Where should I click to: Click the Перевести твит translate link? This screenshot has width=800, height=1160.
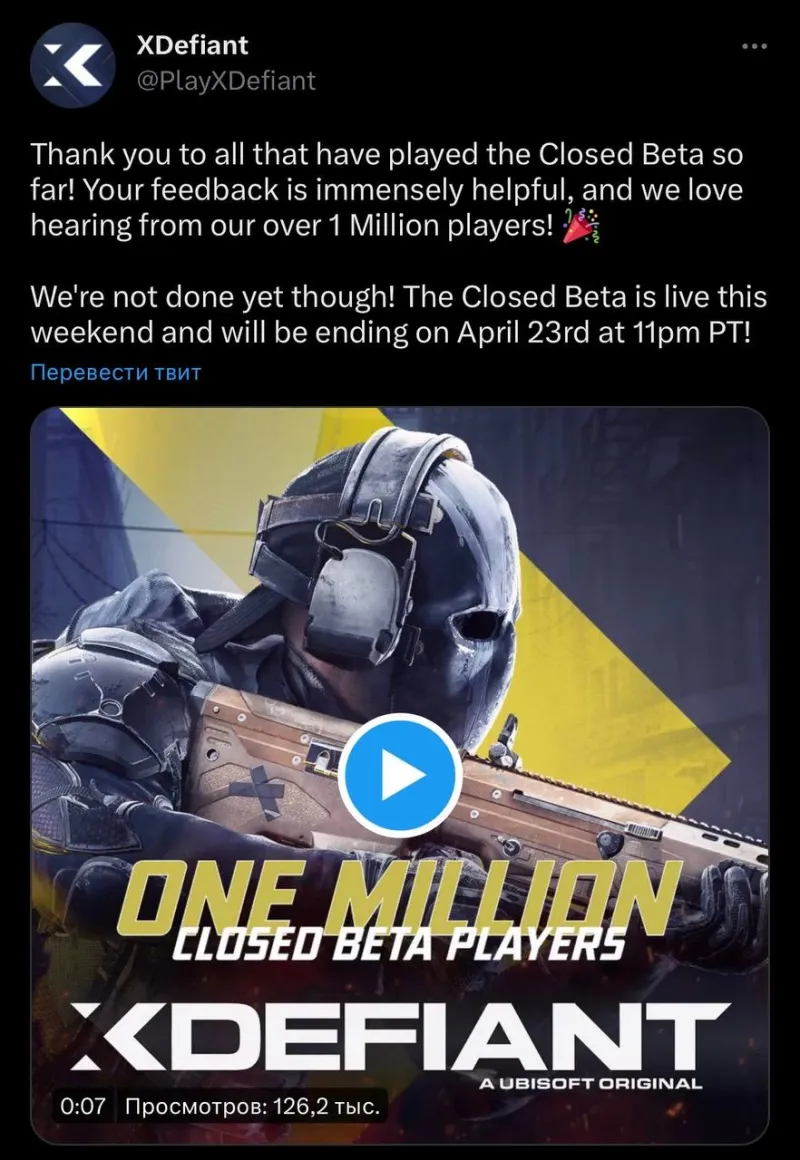click(x=115, y=371)
